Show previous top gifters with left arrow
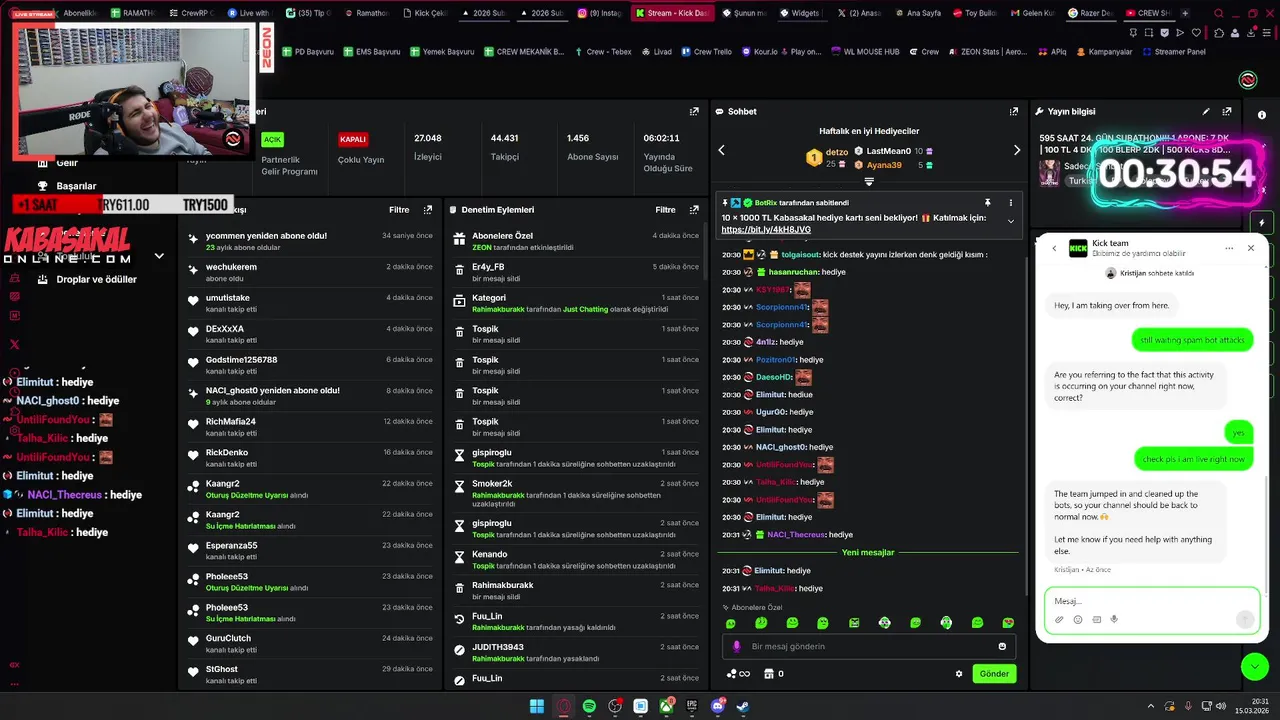The width and height of the screenshot is (1280, 720). 721,150
